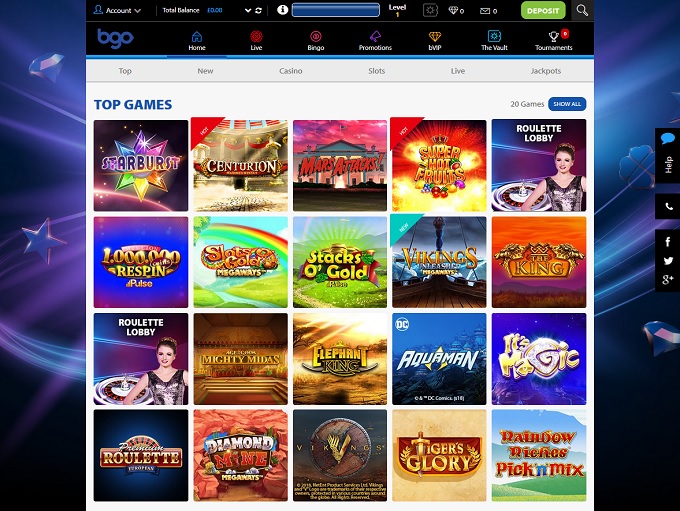Open the envelope messages icon
Screen dimensions: 680x511
pyautogui.click(x=485, y=11)
